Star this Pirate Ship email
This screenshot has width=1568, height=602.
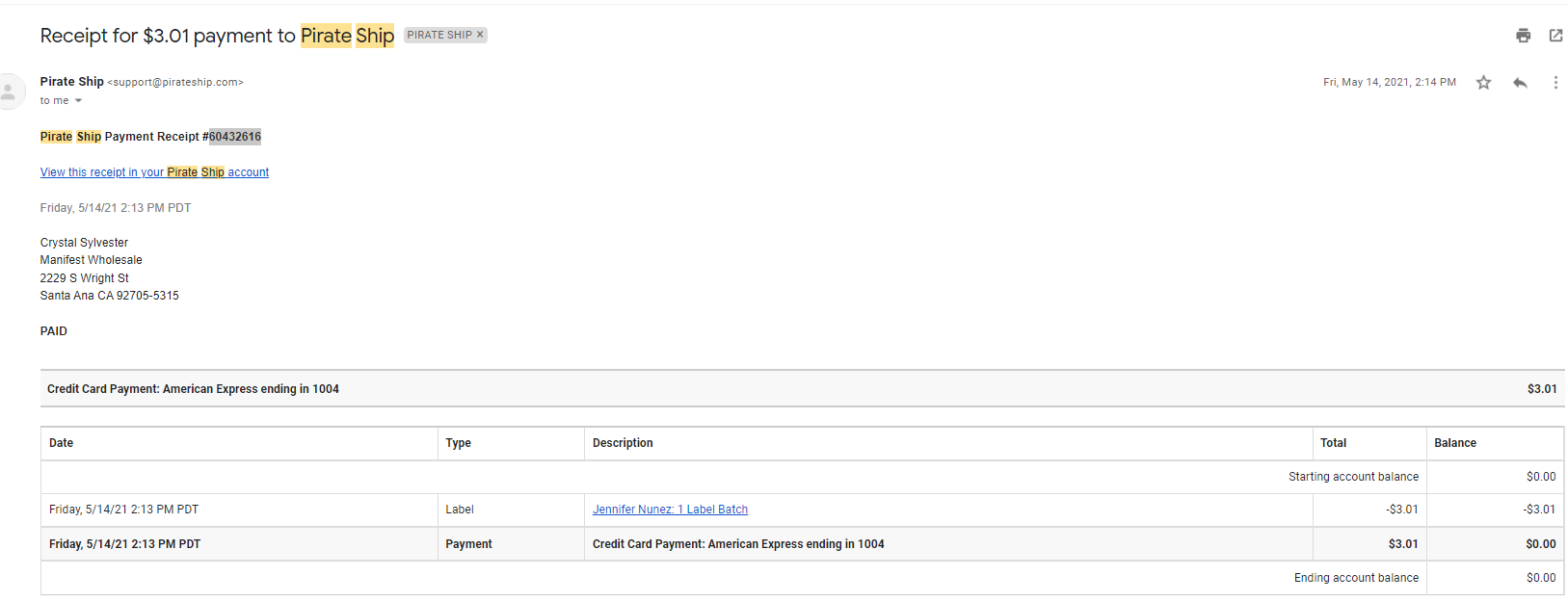click(1483, 83)
